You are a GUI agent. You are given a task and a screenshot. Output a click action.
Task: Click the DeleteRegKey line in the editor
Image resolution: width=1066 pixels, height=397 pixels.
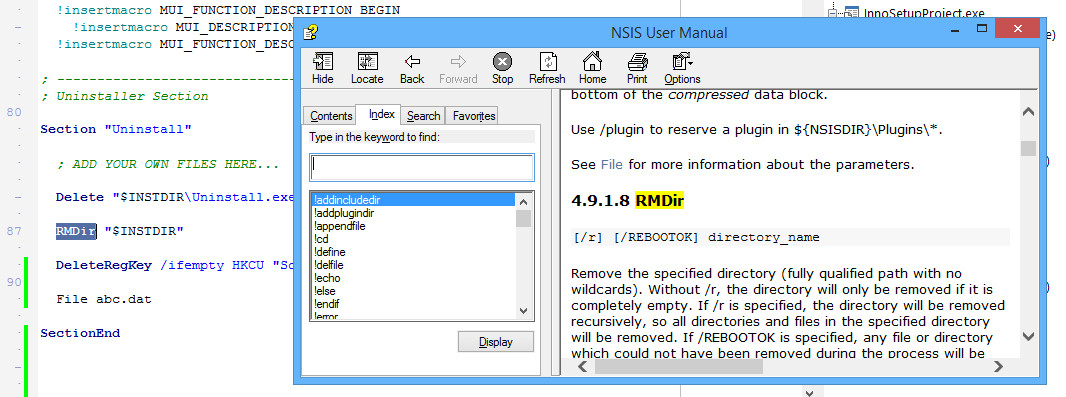click(x=175, y=265)
